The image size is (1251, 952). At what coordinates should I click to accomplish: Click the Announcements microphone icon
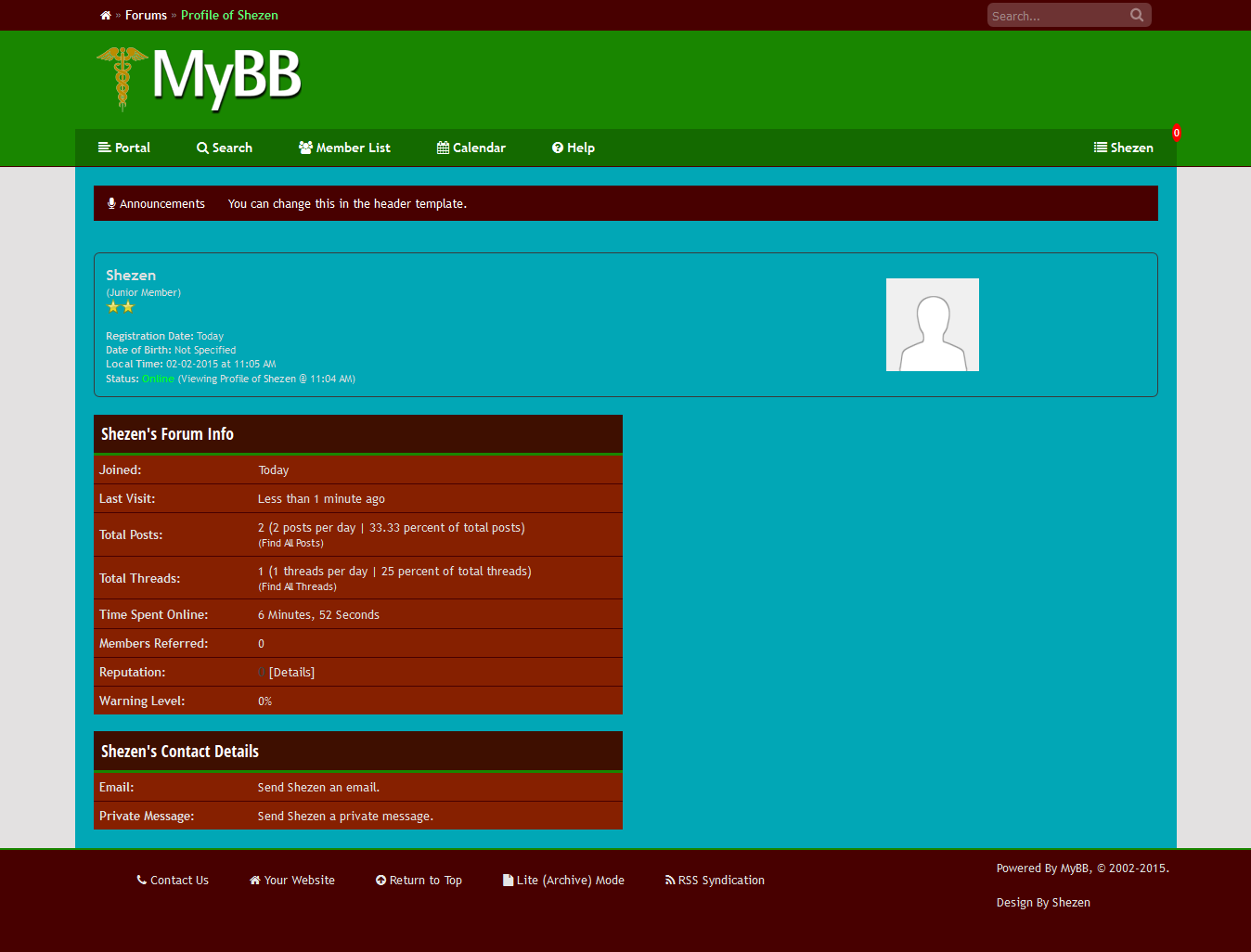pyautogui.click(x=111, y=204)
